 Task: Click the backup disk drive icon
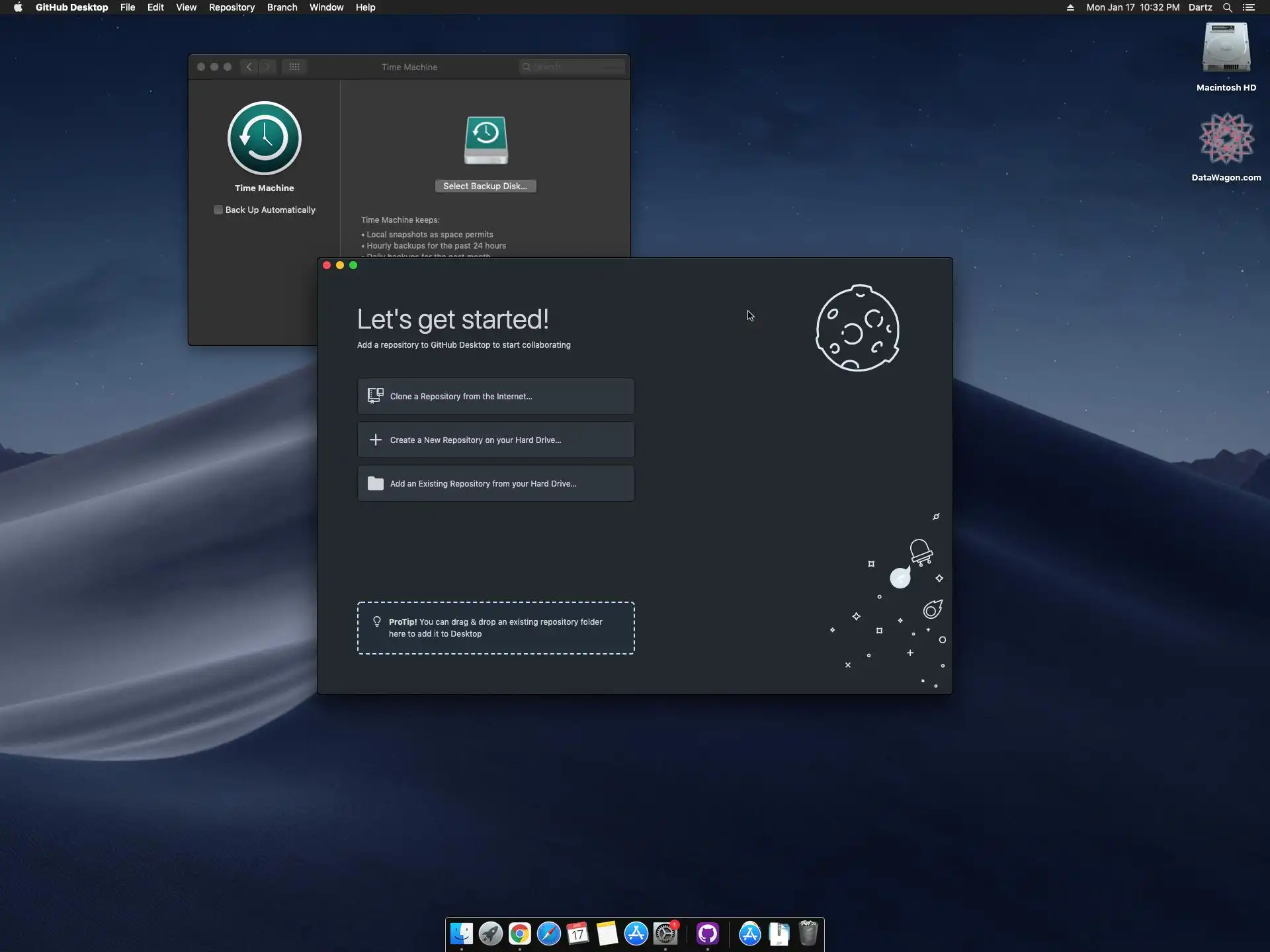[486, 140]
